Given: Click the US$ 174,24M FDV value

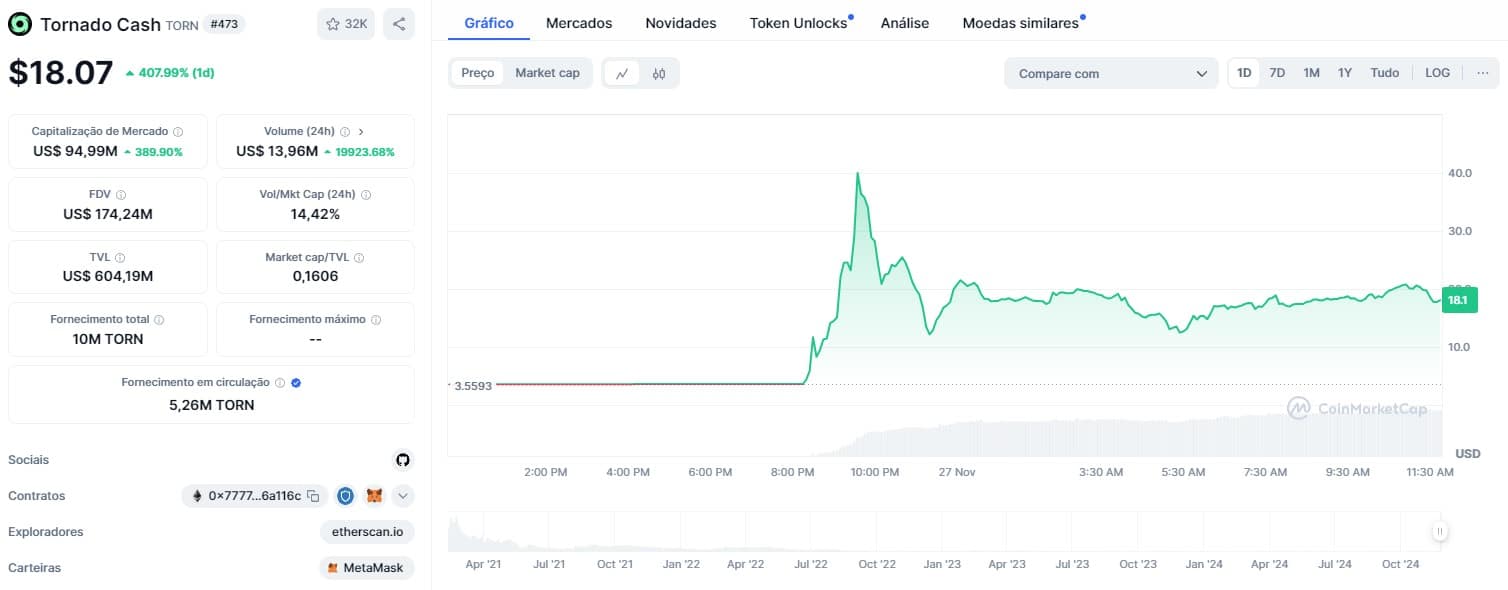Looking at the screenshot, I should (x=108, y=214).
